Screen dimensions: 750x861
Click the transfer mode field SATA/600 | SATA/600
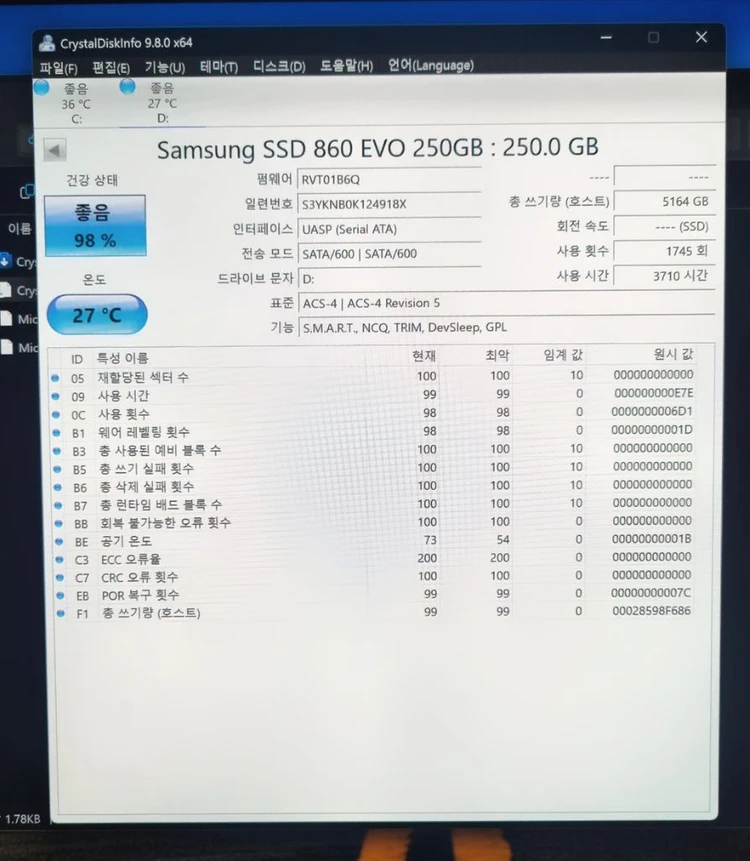pos(389,254)
